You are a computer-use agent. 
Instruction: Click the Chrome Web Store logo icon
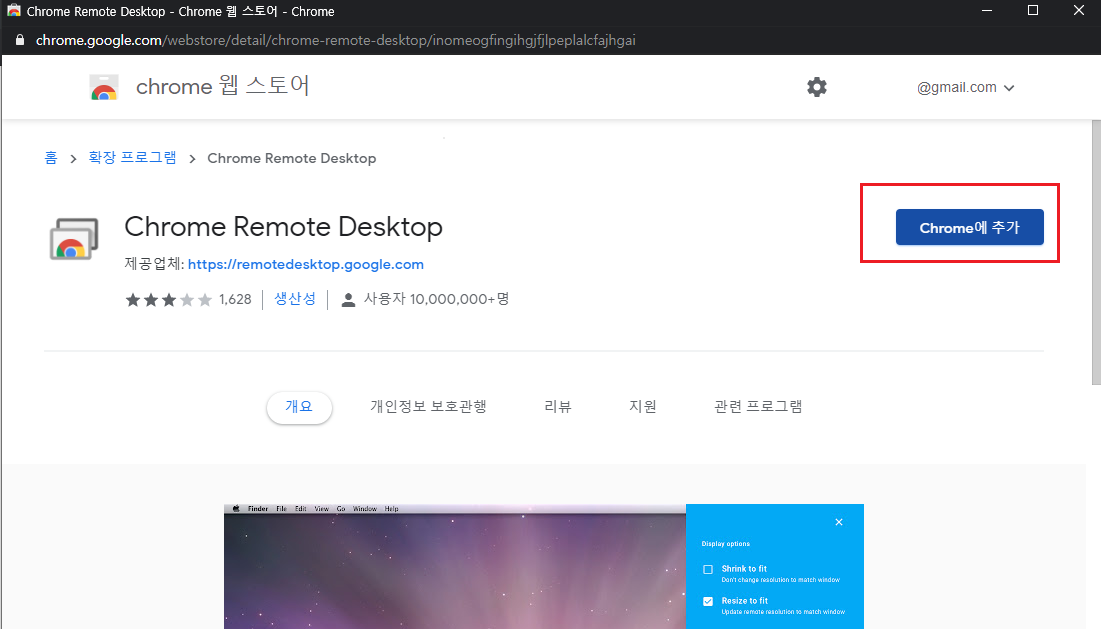(104, 87)
